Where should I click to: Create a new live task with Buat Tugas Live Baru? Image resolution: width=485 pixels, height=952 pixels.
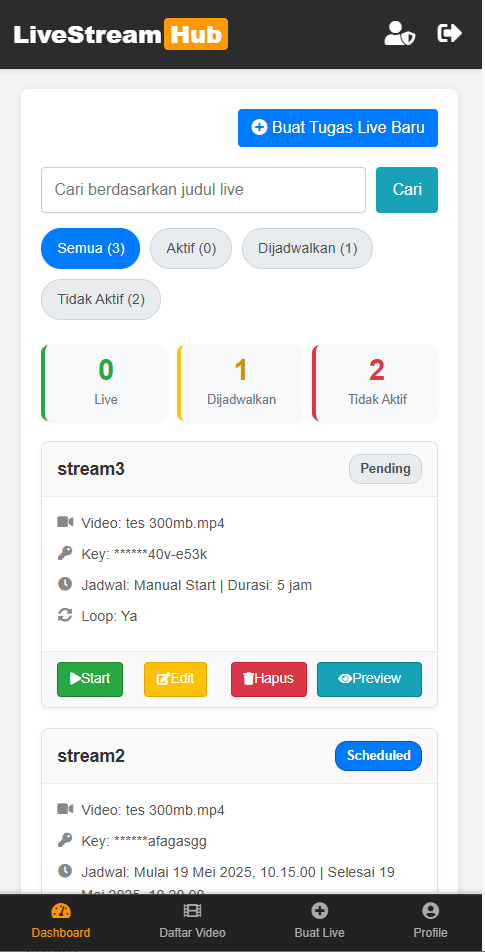[x=337, y=128]
